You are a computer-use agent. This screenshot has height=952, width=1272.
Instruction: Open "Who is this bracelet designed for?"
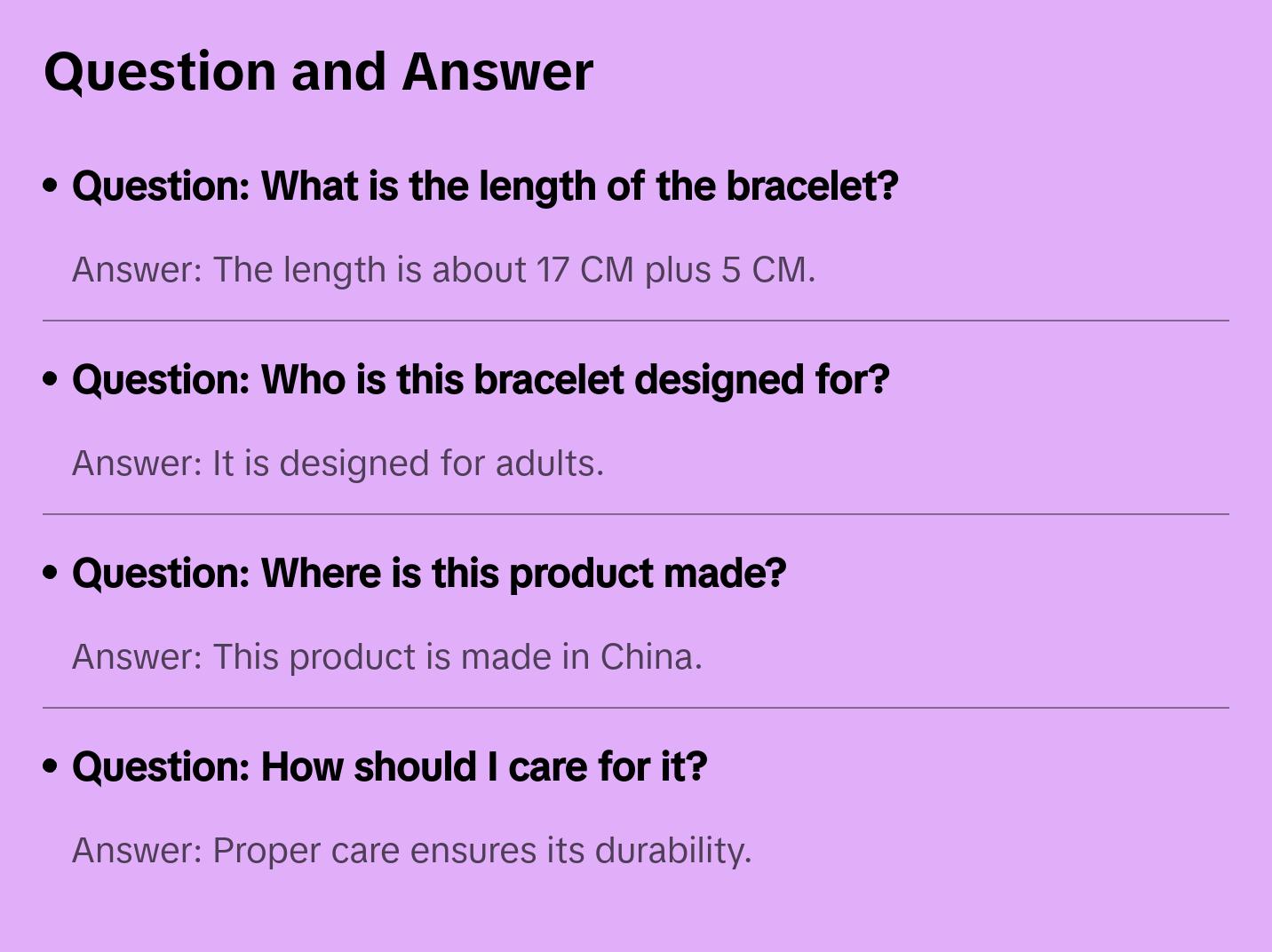[x=481, y=380]
